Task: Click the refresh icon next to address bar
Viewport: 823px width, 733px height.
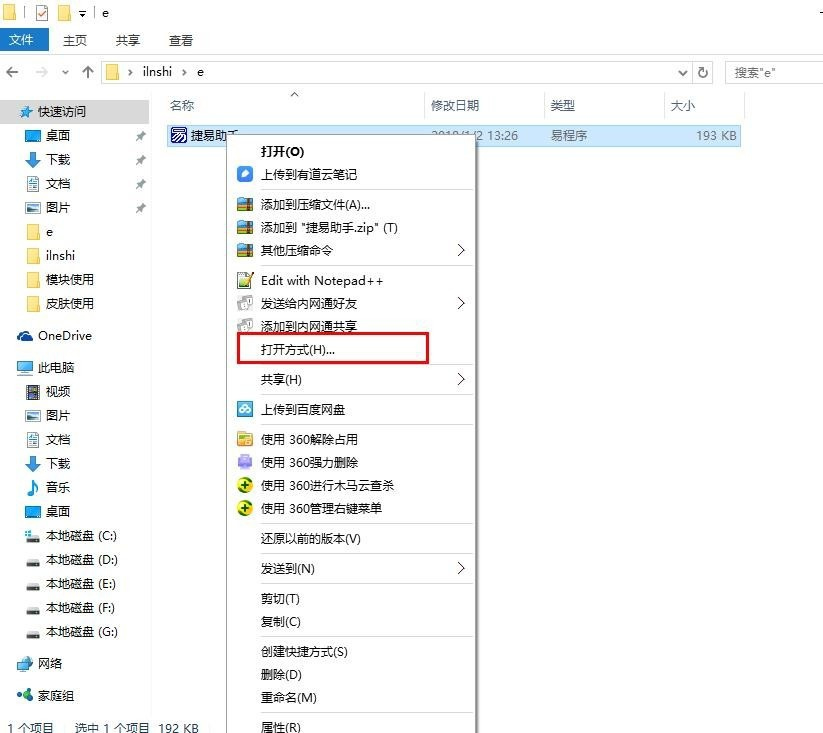Action: pos(703,72)
